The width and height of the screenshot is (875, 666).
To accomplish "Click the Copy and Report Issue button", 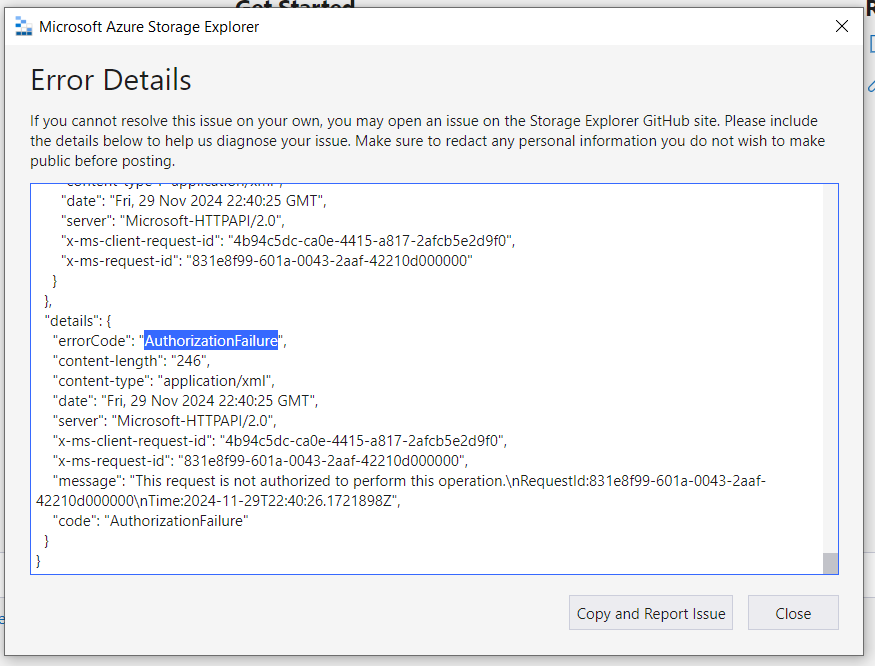I will [x=651, y=613].
